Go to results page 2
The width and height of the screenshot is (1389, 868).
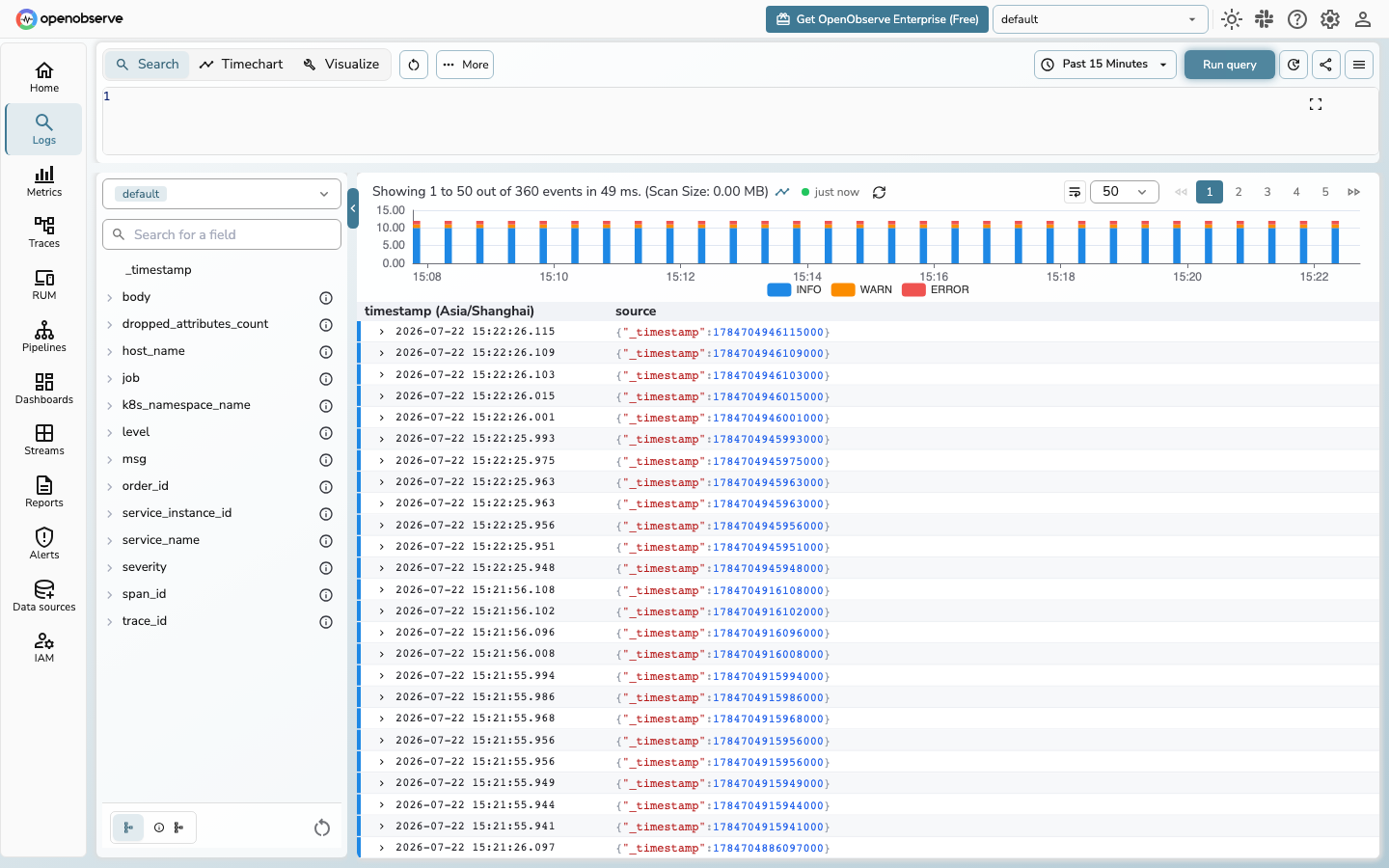click(x=1239, y=192)
